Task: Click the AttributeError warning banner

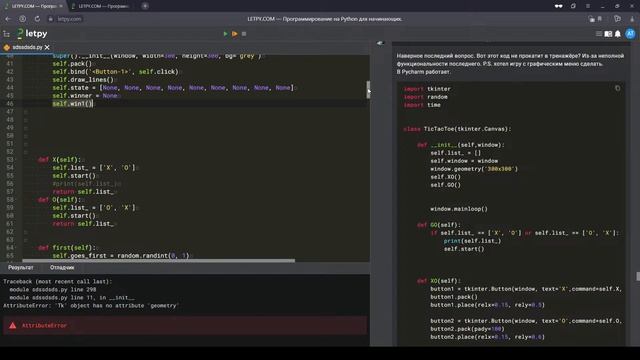Action: [185, 326]
